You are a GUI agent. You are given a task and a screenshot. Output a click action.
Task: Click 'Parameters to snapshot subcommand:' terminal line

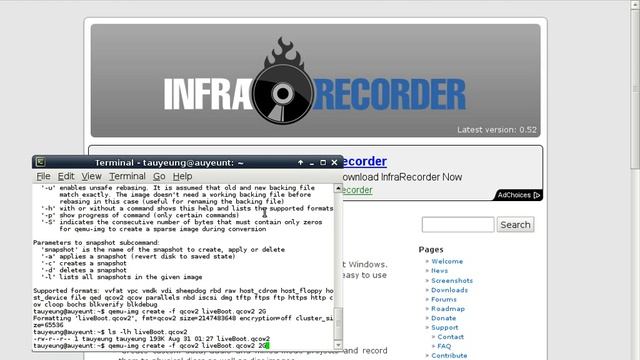96,242
